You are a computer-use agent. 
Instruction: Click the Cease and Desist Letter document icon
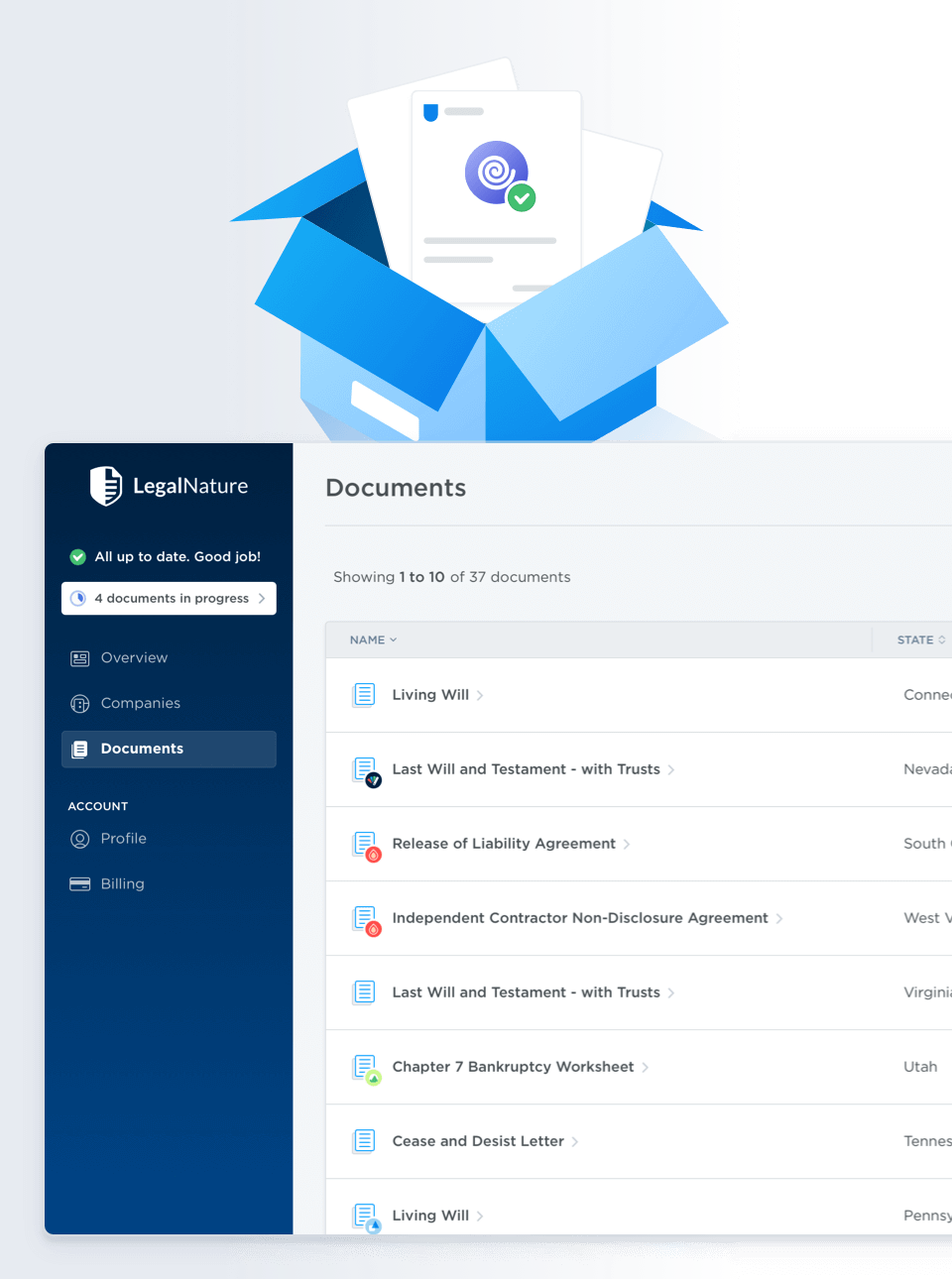(x=365, y=1141)
